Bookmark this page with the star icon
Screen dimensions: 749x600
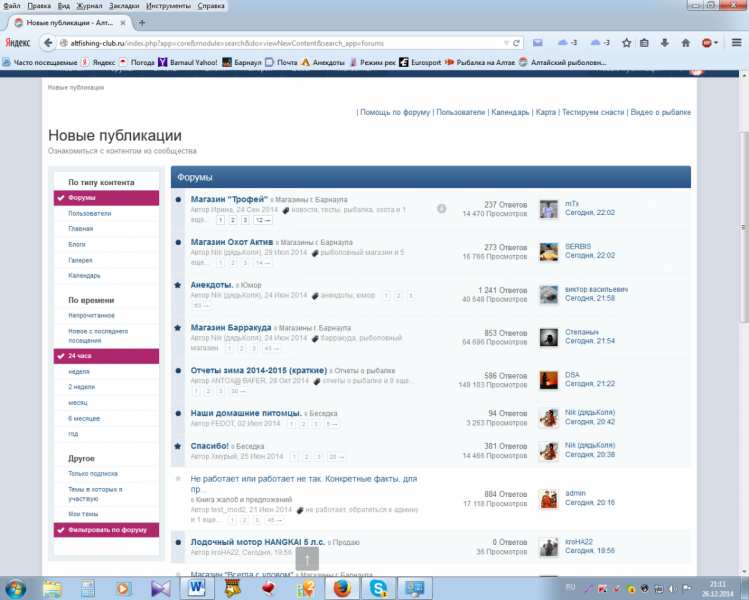[624, 43]
